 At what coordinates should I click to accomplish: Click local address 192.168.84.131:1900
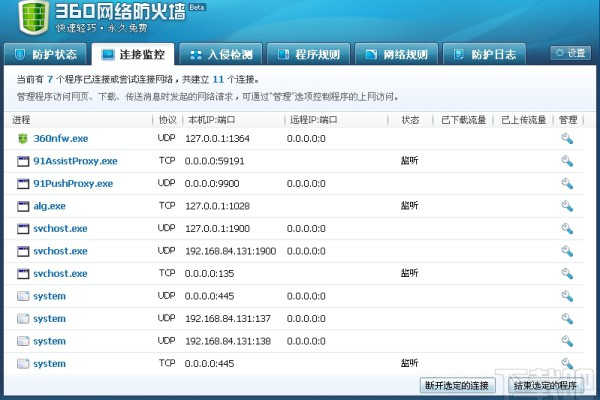[x=231, y=251]
